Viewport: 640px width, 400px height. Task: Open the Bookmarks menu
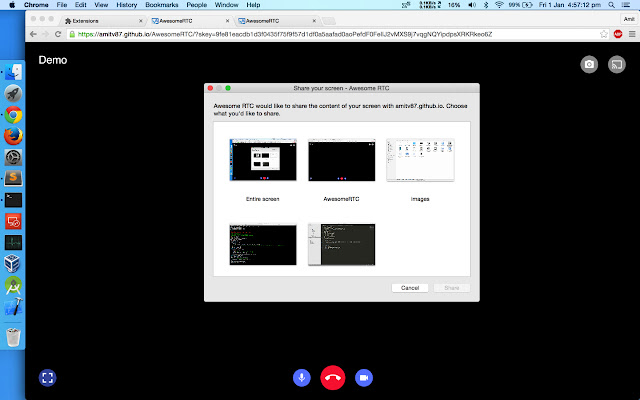point(162,5)
